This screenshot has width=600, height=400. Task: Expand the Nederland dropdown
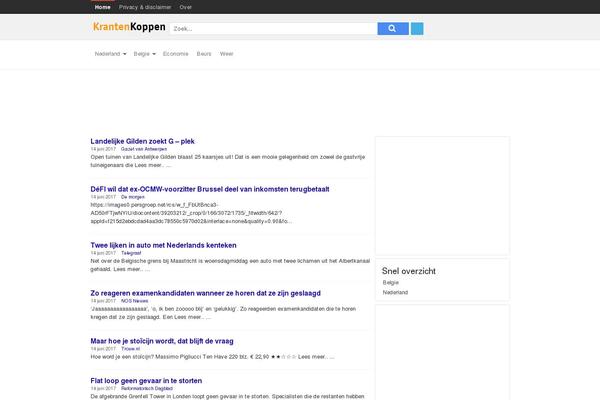[x=110, y=54]
